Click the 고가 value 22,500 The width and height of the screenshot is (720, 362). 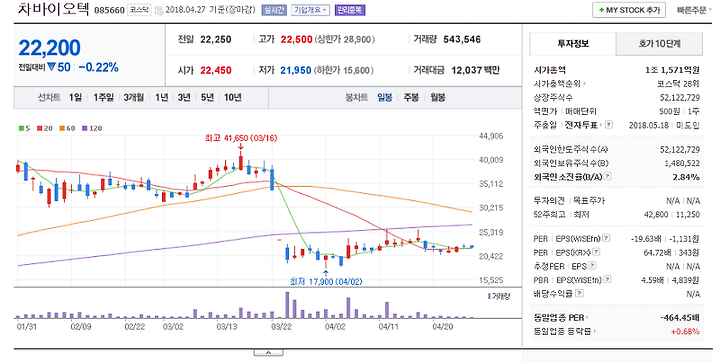(297, 40)
